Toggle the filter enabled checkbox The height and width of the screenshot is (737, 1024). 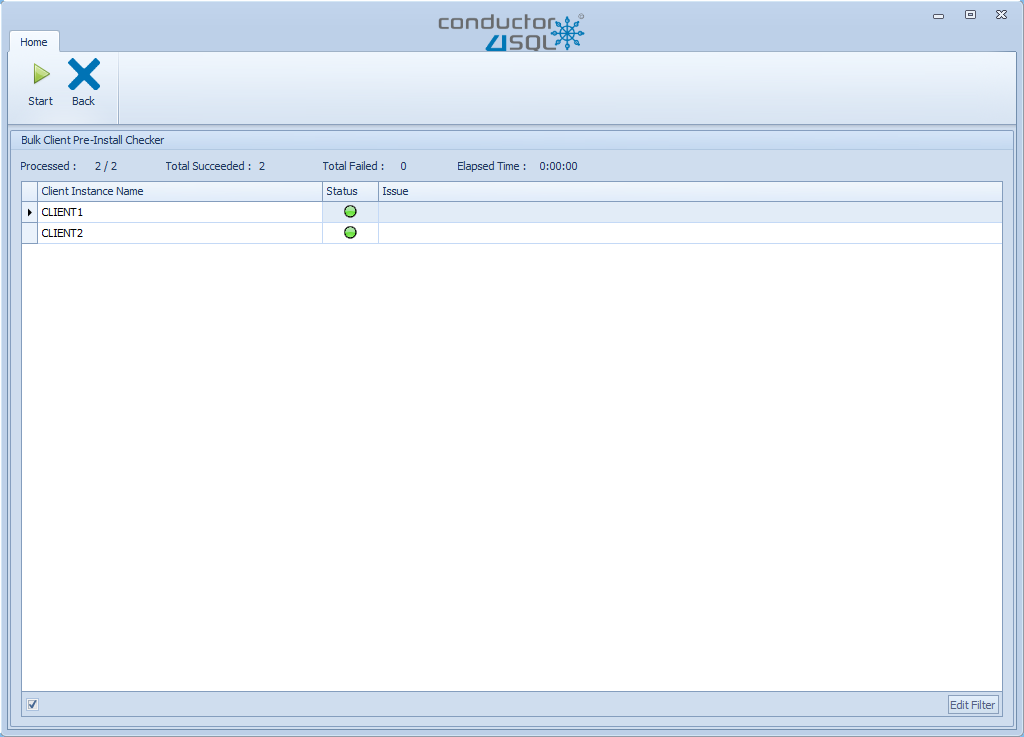[x=33, y=704]
